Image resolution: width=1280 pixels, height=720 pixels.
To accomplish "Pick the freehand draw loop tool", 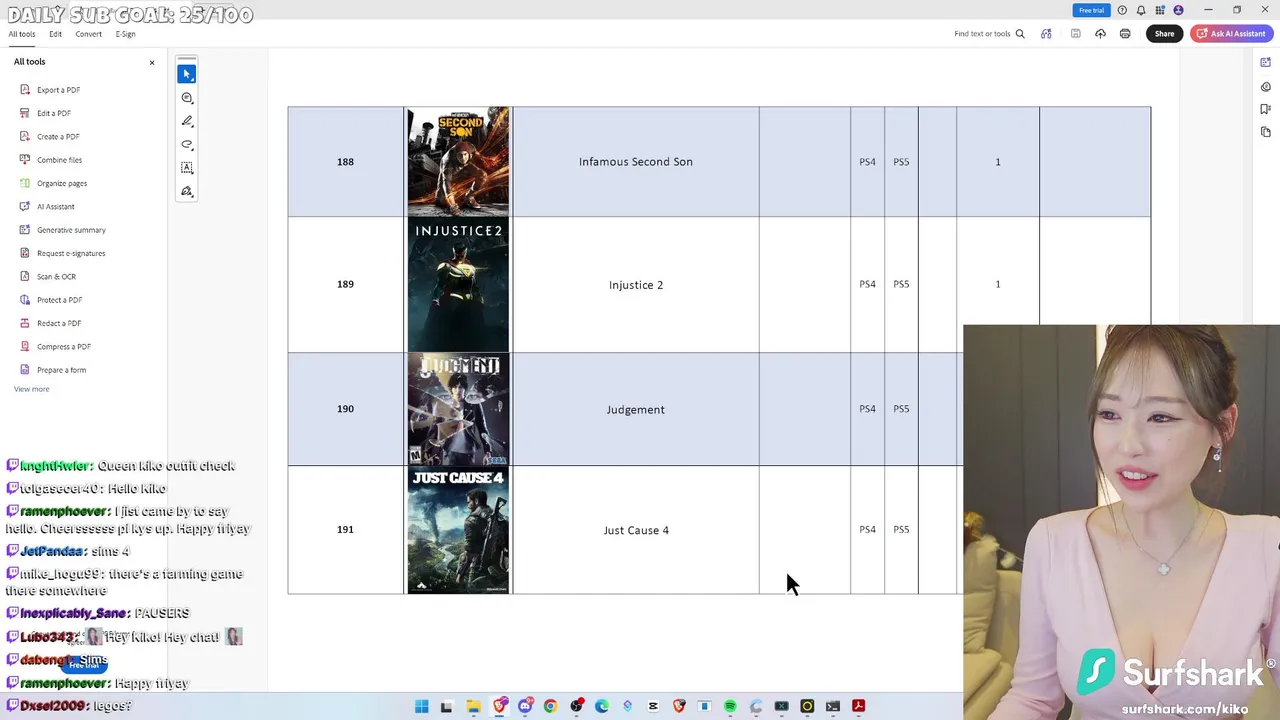I will tap(187, 144).
